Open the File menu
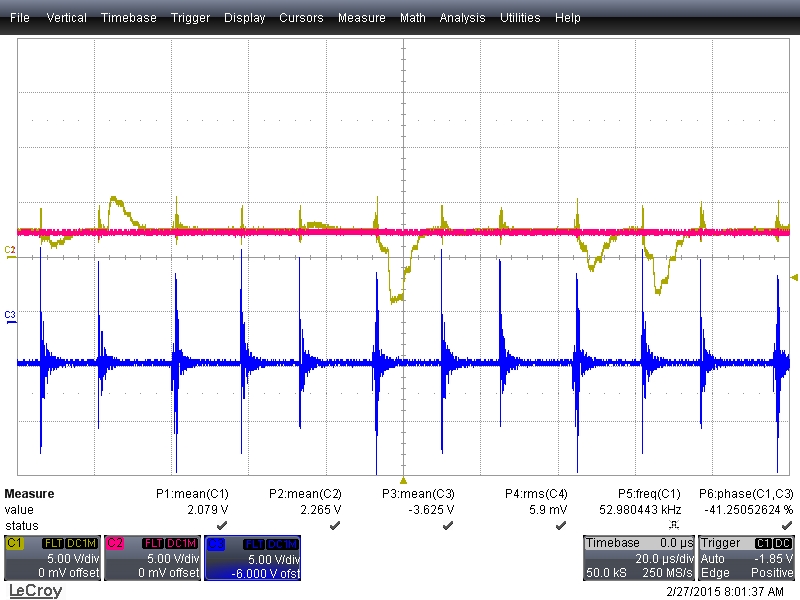Viewport: 800px width, 600px height. 19,18
